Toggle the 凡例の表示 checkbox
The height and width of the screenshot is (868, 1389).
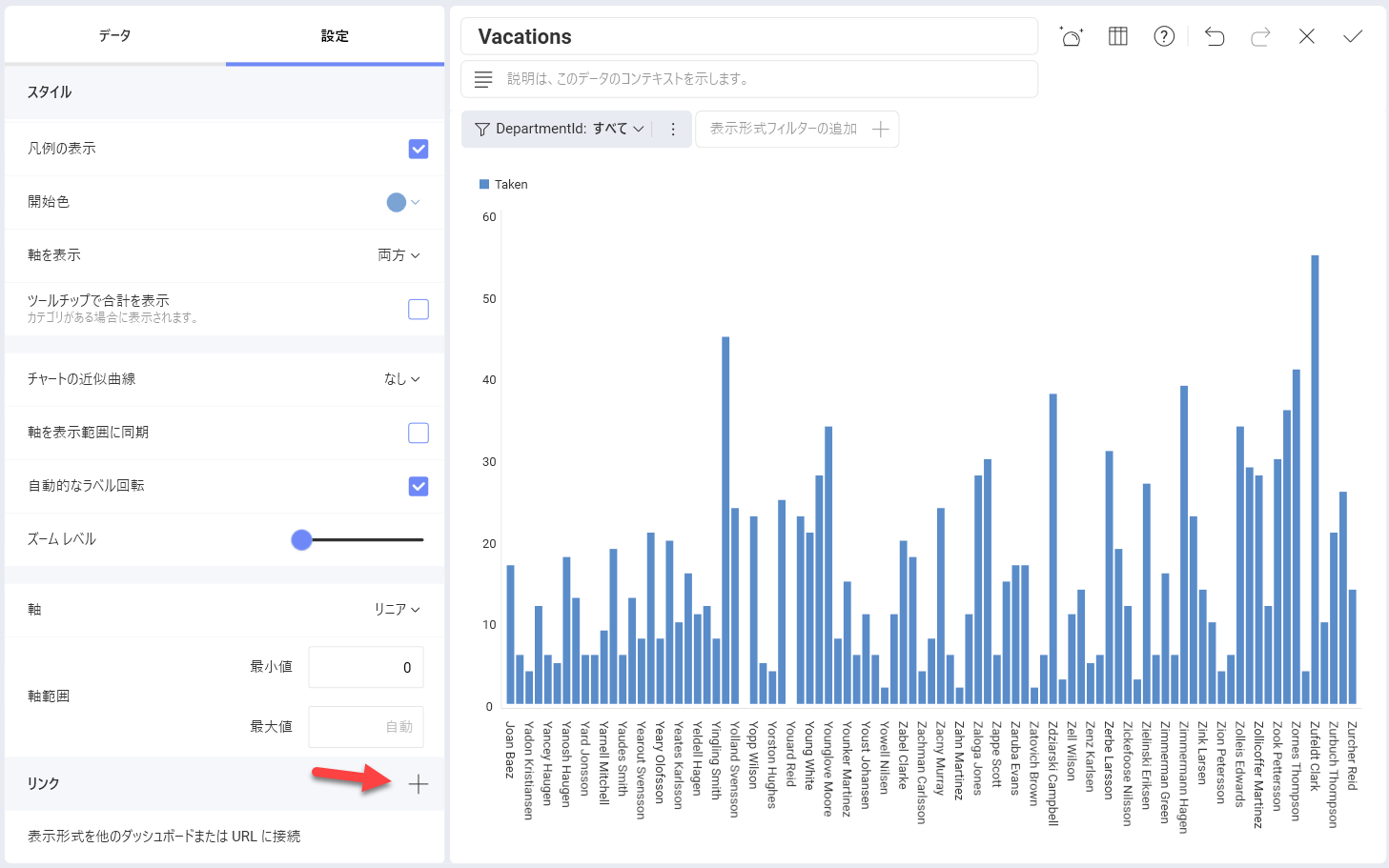click(x=419, y=149)
